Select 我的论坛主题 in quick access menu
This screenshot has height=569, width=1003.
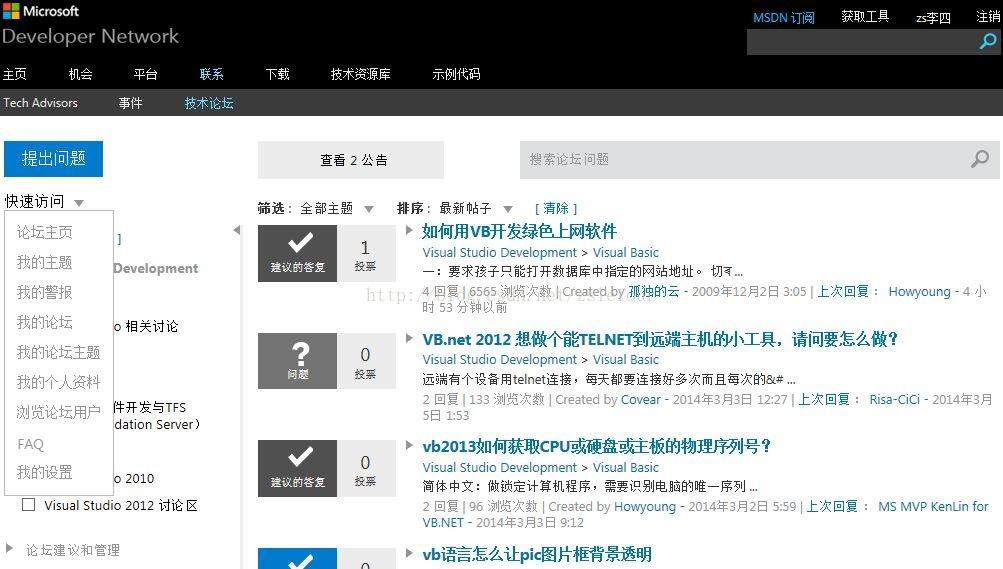[x=59, y=352]
